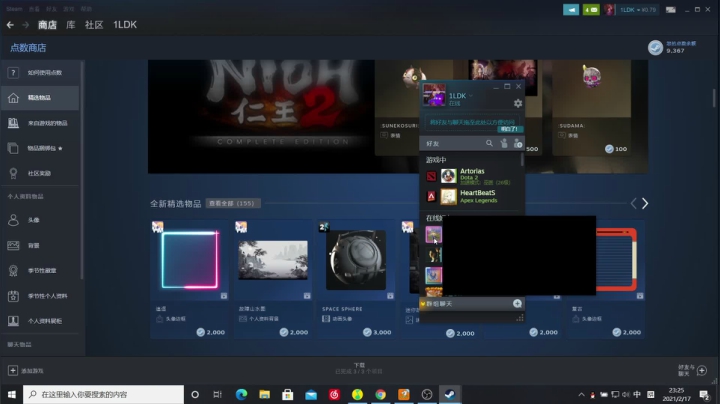Open 季节性个人资料 category
The width and height of the screenshot is (720, 404).
click(40, 296)
